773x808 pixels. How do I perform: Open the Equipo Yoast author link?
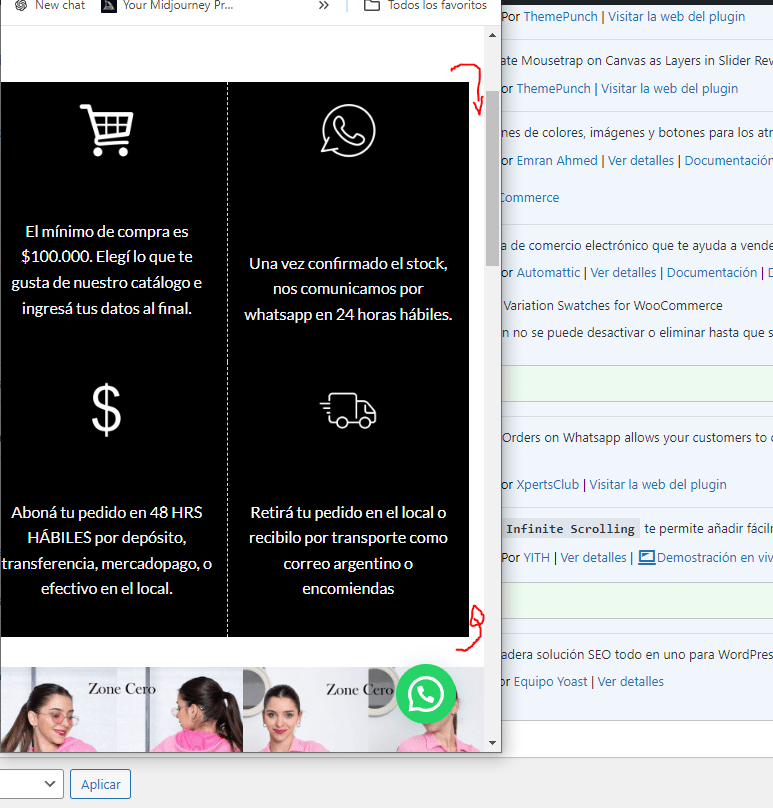click(x=550, y=682)
